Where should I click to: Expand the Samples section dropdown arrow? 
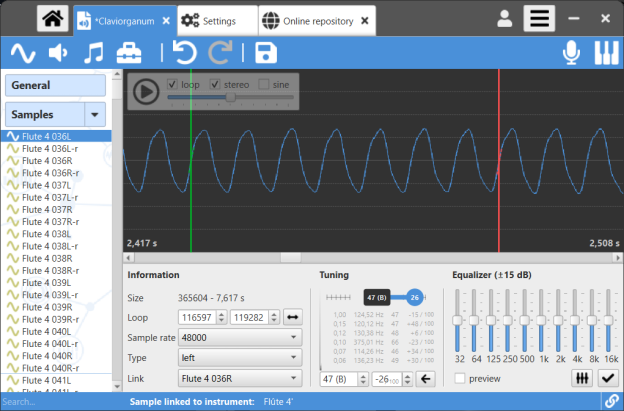[96, 114]
